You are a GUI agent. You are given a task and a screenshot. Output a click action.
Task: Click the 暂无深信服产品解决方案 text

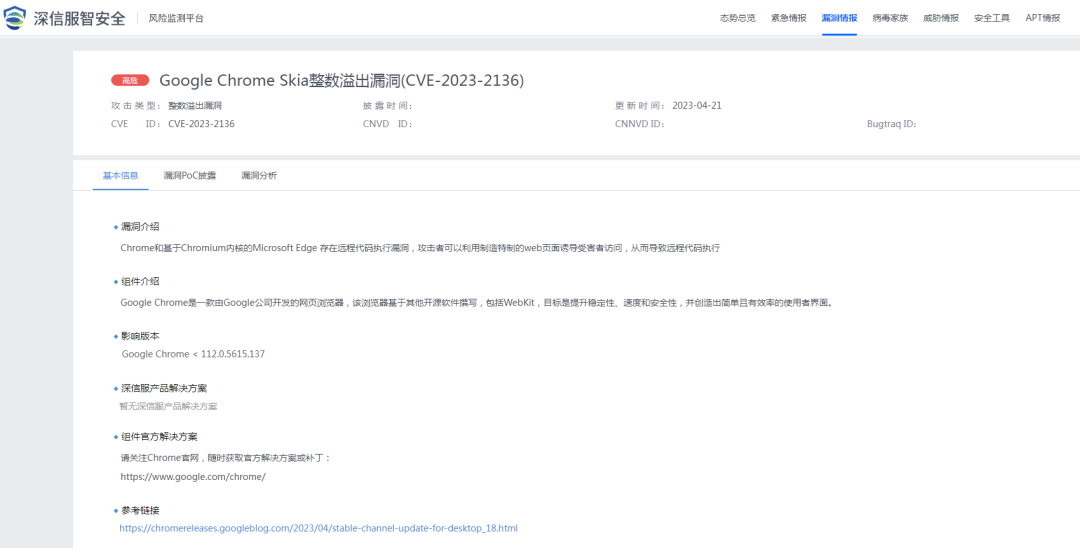(169, 406)
